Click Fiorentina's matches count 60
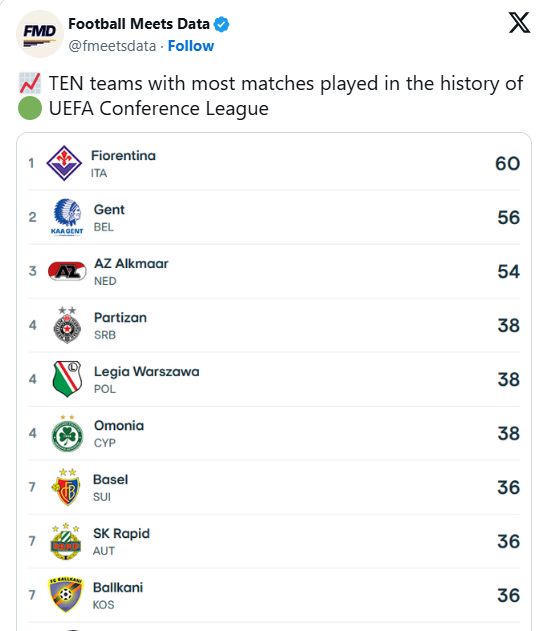The width and height of the screenshot is (544, 631). 507,163
